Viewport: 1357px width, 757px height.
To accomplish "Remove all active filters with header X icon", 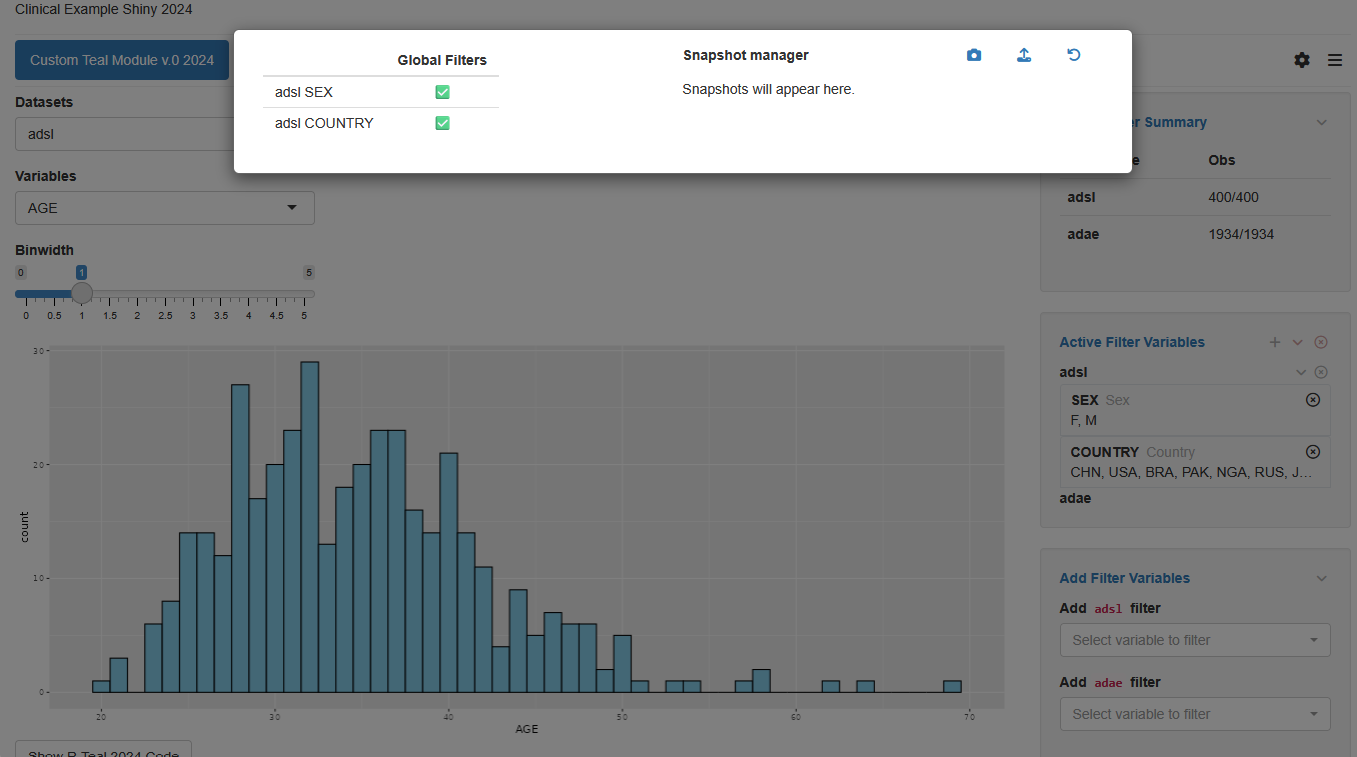I will 1321,342.
